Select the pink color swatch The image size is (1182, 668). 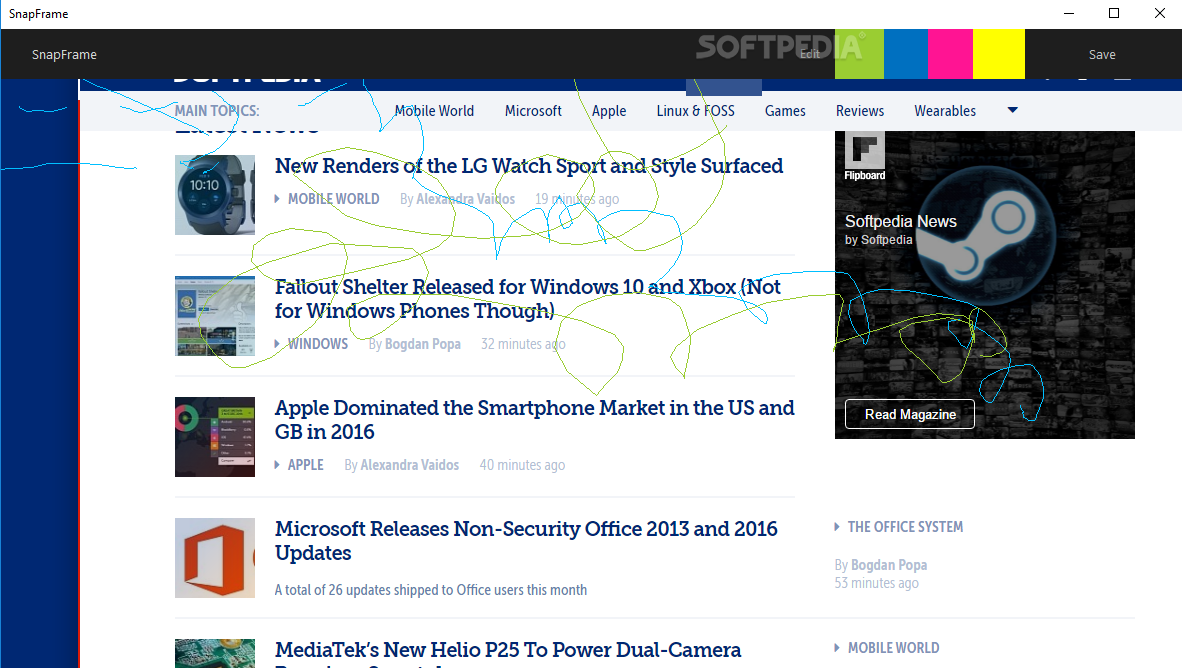951,54
